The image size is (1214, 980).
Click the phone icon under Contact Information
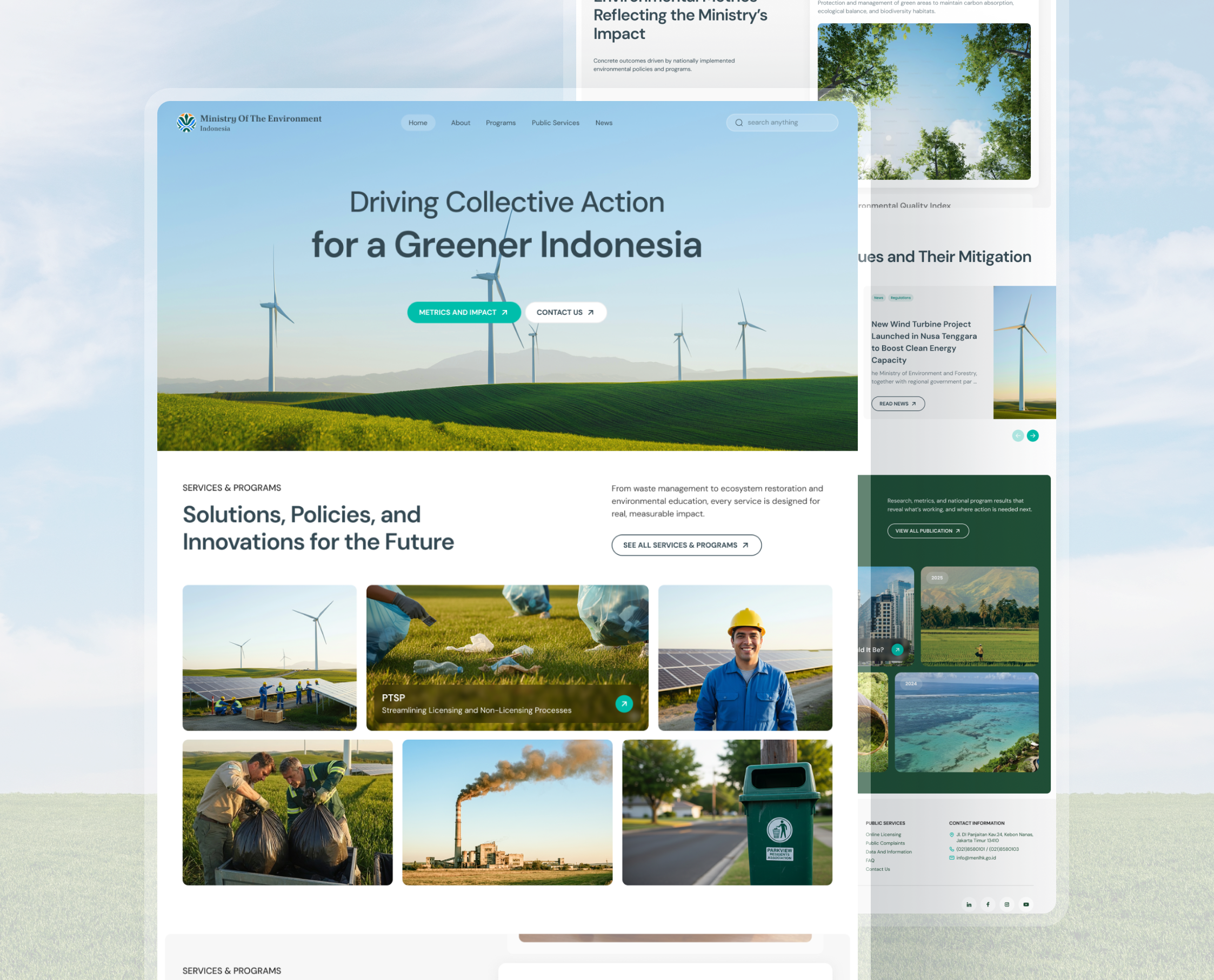pos(951,849)
